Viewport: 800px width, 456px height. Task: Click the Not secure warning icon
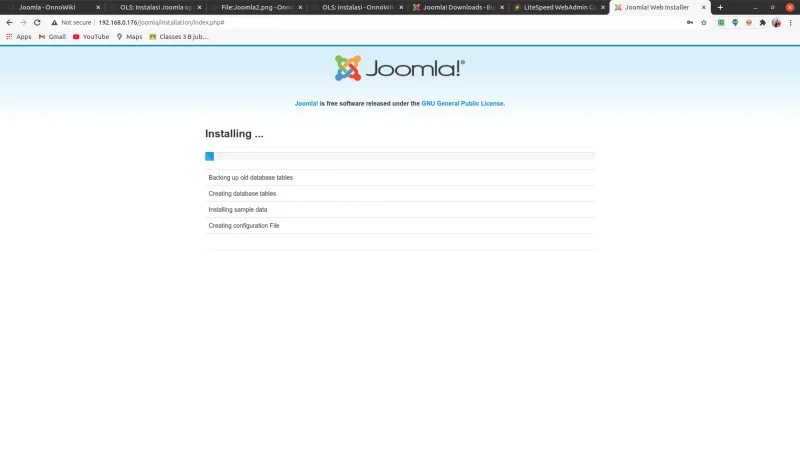click(55, 22)
